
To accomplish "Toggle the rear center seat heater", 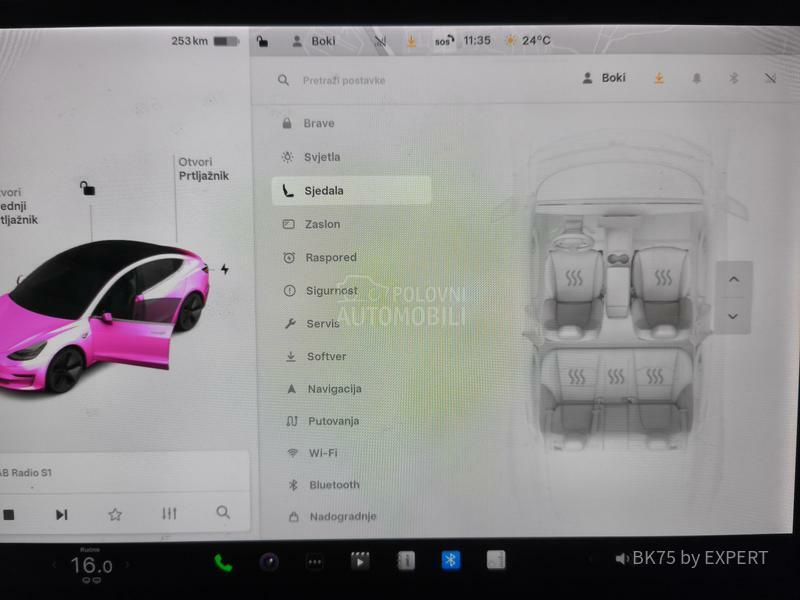I will point(616,377).
